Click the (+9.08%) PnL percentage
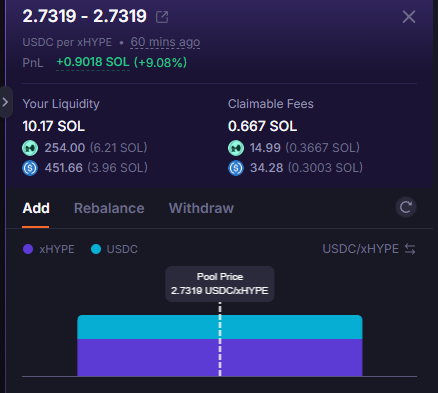Screen dimensions: 438x393 [160, 62]
